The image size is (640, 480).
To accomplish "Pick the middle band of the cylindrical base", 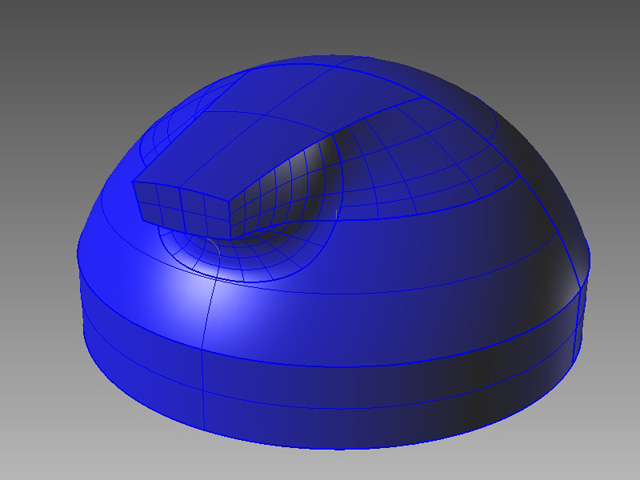I will pos(330,350).
